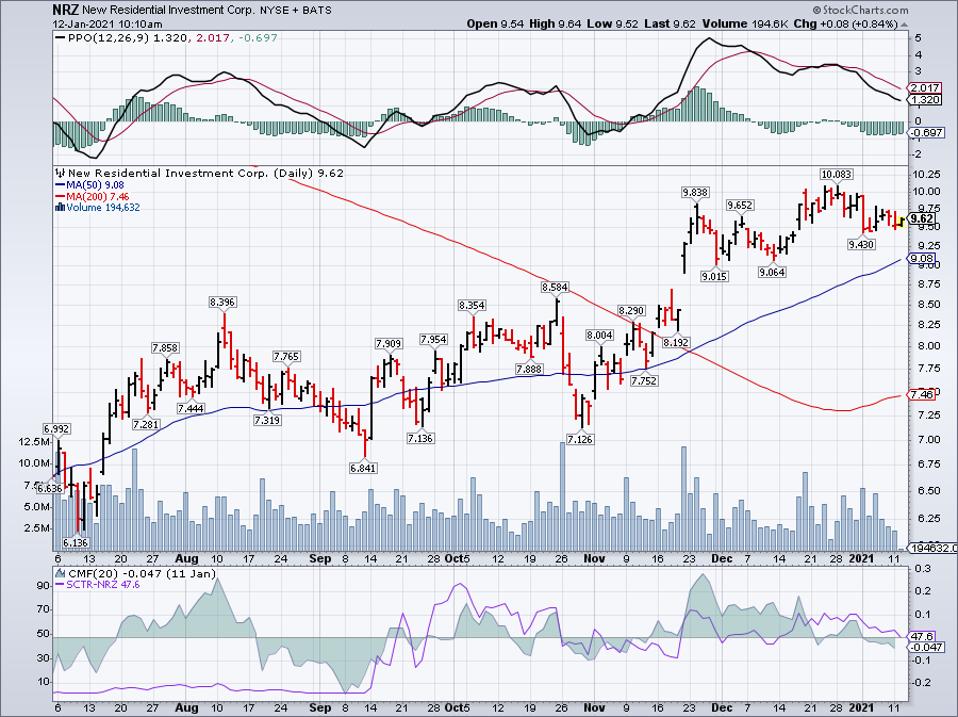
Task: Click the volume bars icon in legend
Action: (60, 207)
